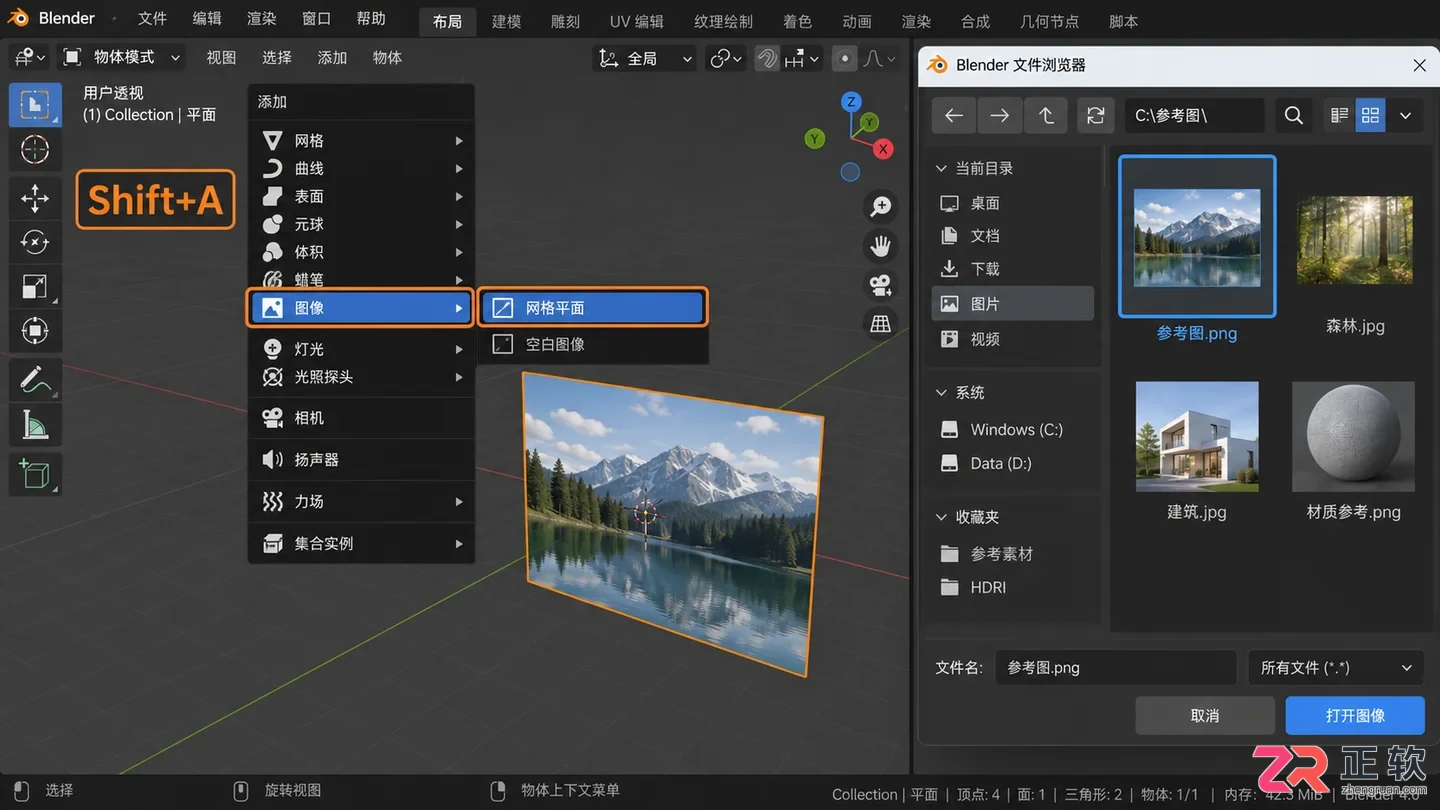Click the 文件名 input field
The width and height of the screenshot is (1440, 810).
coord(1116,668)
